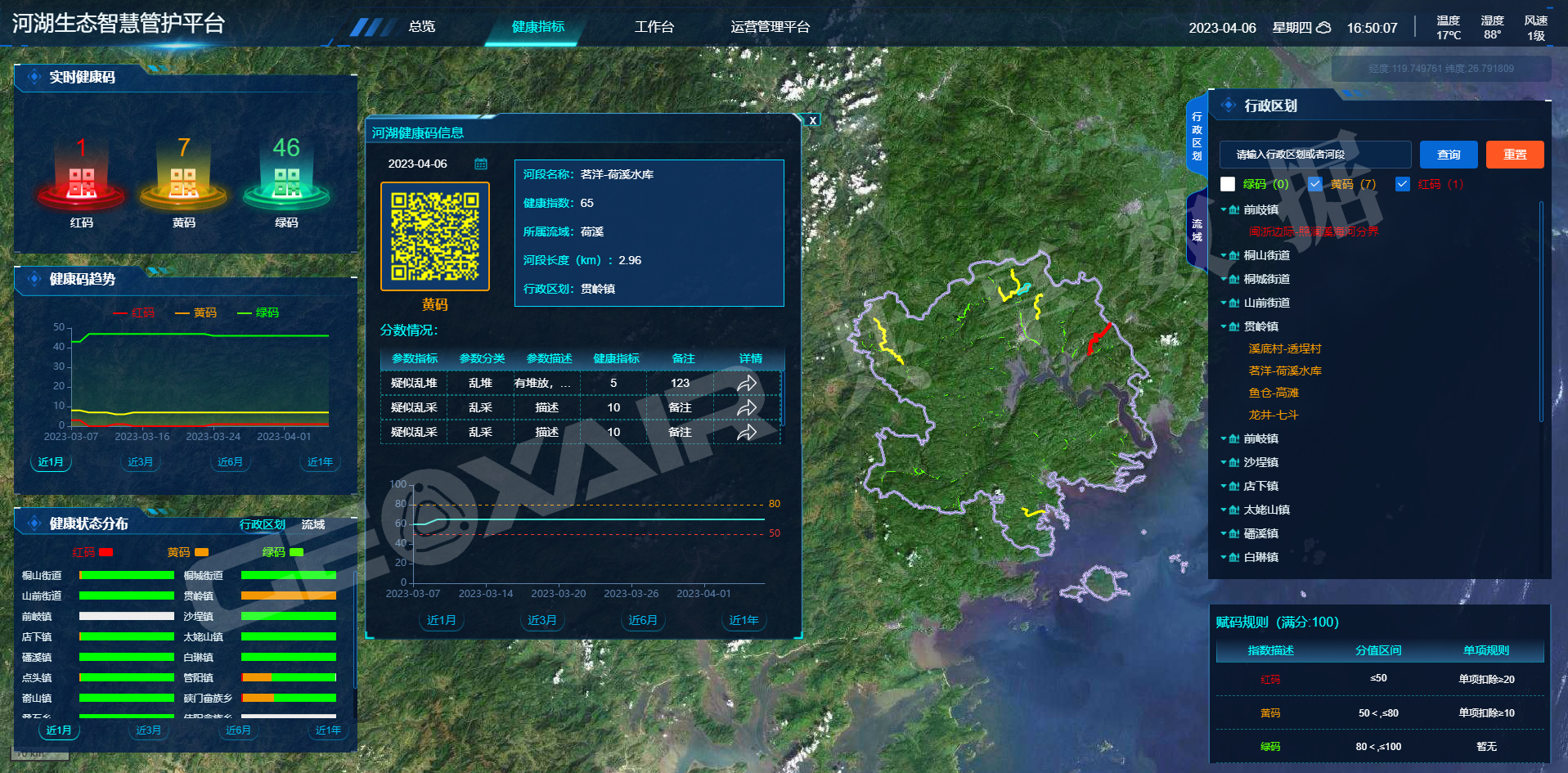Open the 运营管理平台 tab
The width and height of the screenshot is (1568, 773).
(x=771, y=26)
